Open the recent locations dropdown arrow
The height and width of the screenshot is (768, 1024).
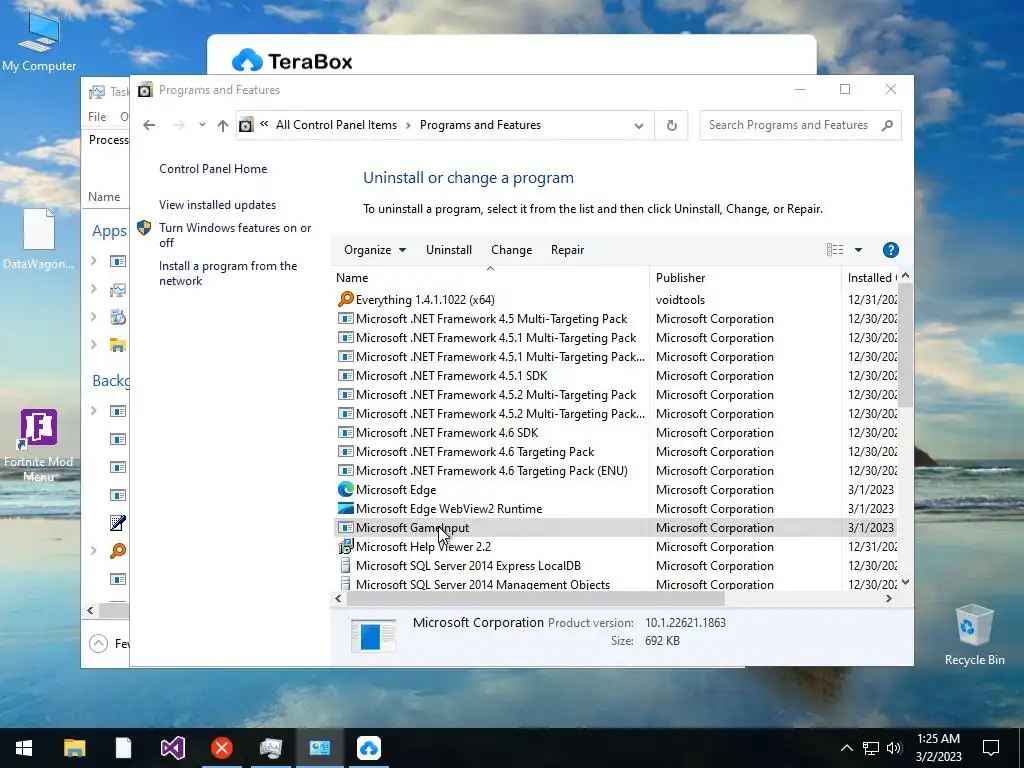click(x=202, y=125)
